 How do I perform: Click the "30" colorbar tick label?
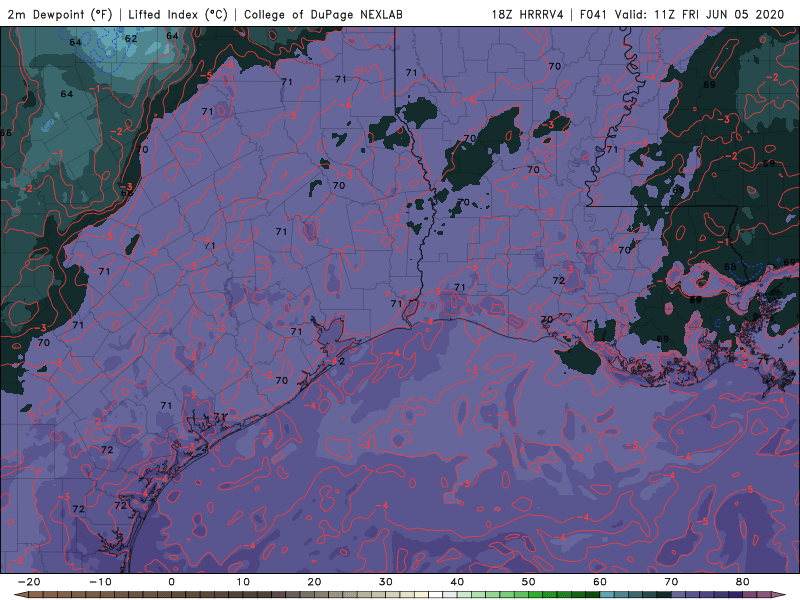point(386,582)
